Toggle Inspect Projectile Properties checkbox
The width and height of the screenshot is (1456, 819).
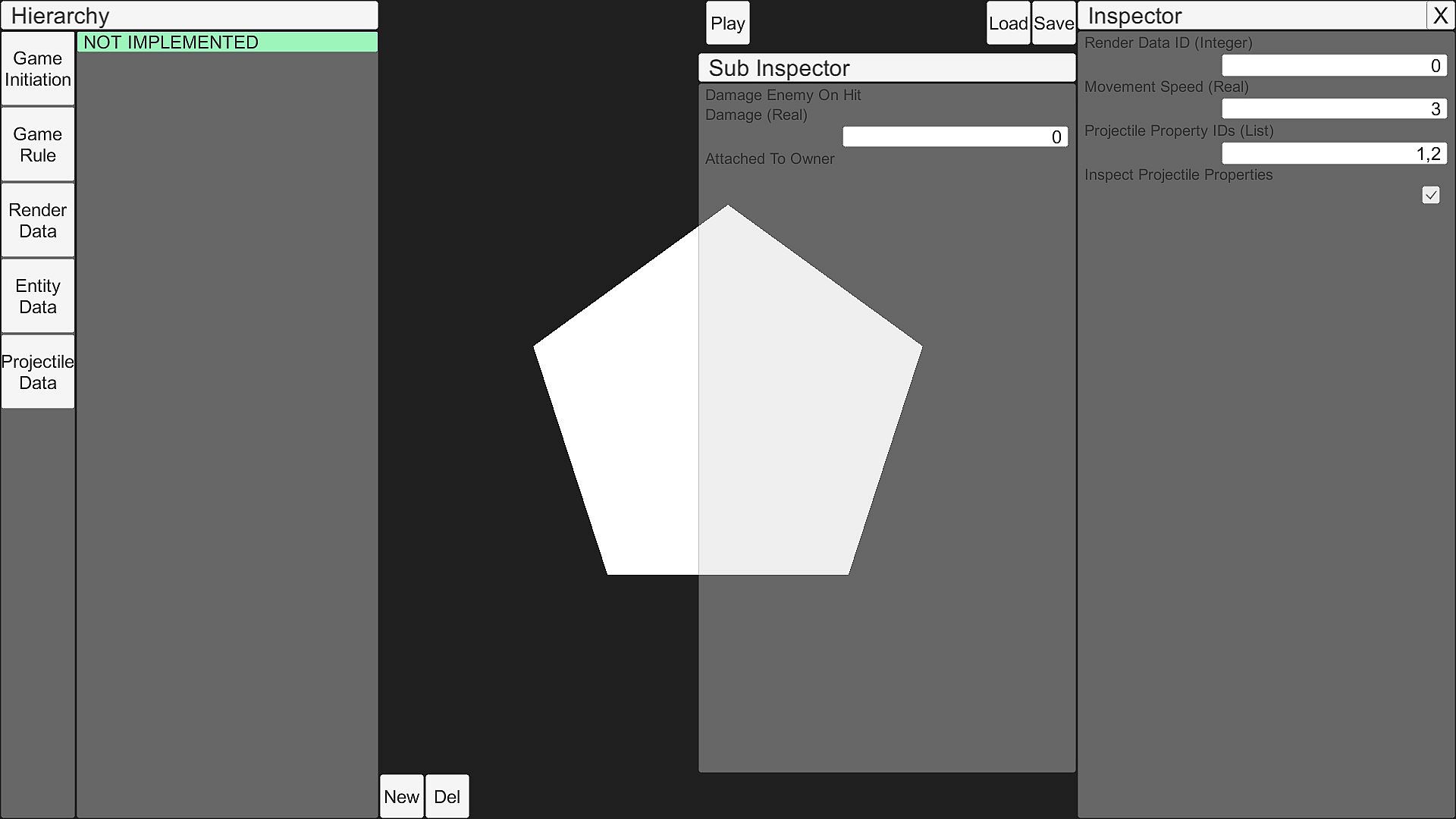click(x=1430, y=196)
